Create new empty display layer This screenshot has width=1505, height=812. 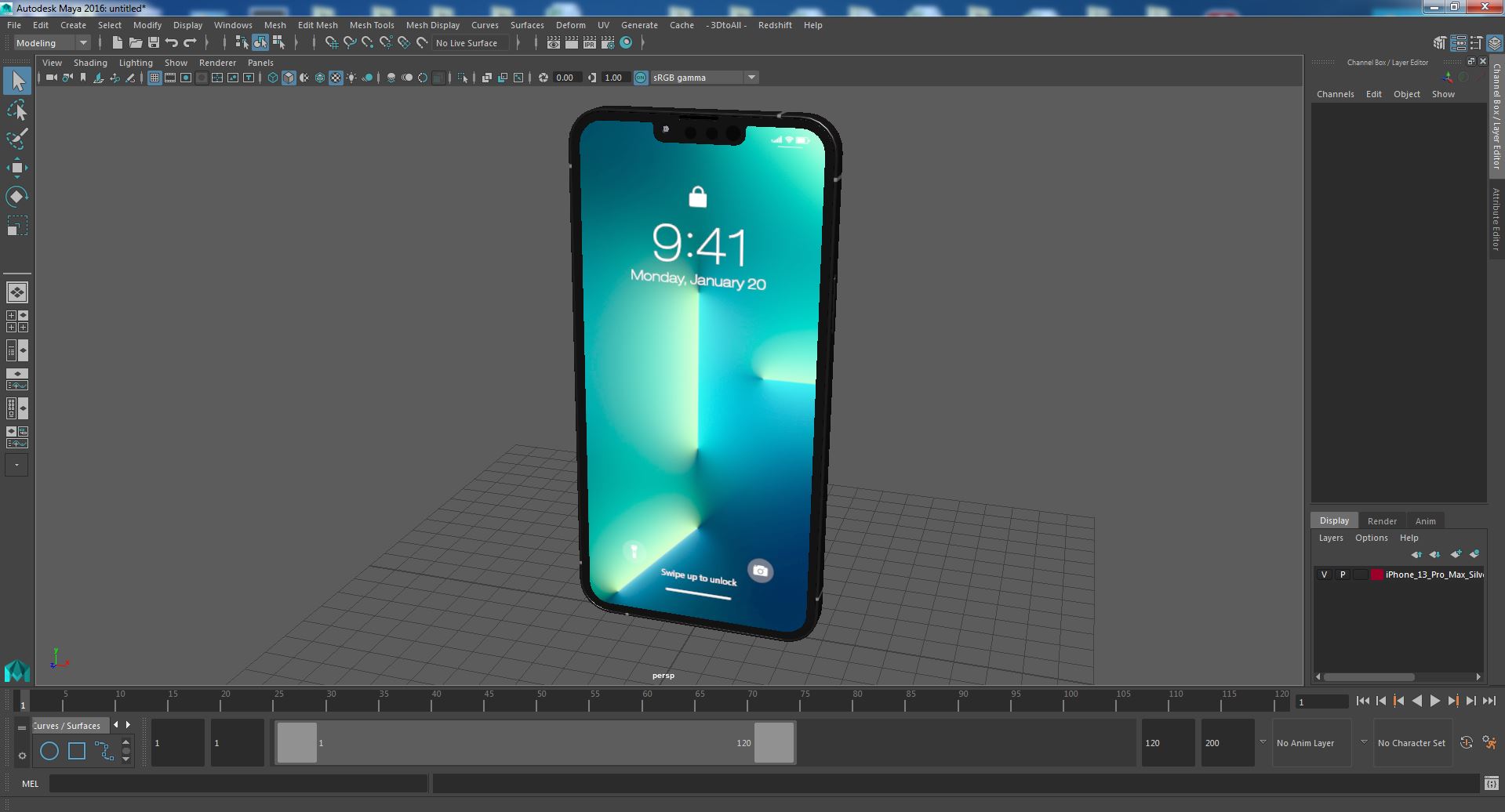point(1456,554)
